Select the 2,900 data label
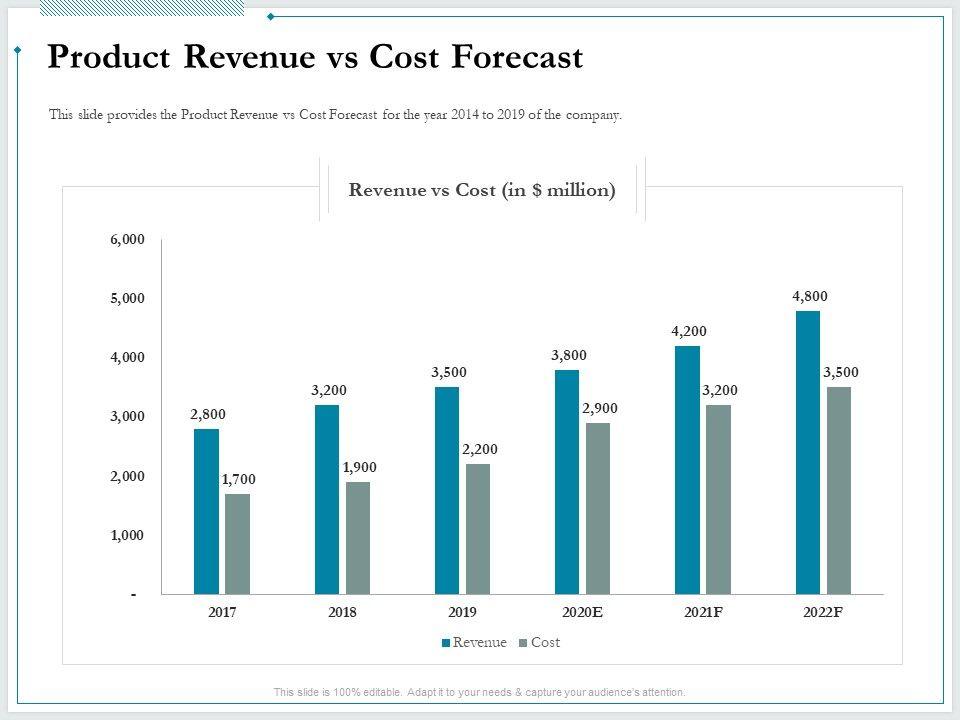Image resolution: width=960 pixels, height=720 pixels. coord(599,408)
